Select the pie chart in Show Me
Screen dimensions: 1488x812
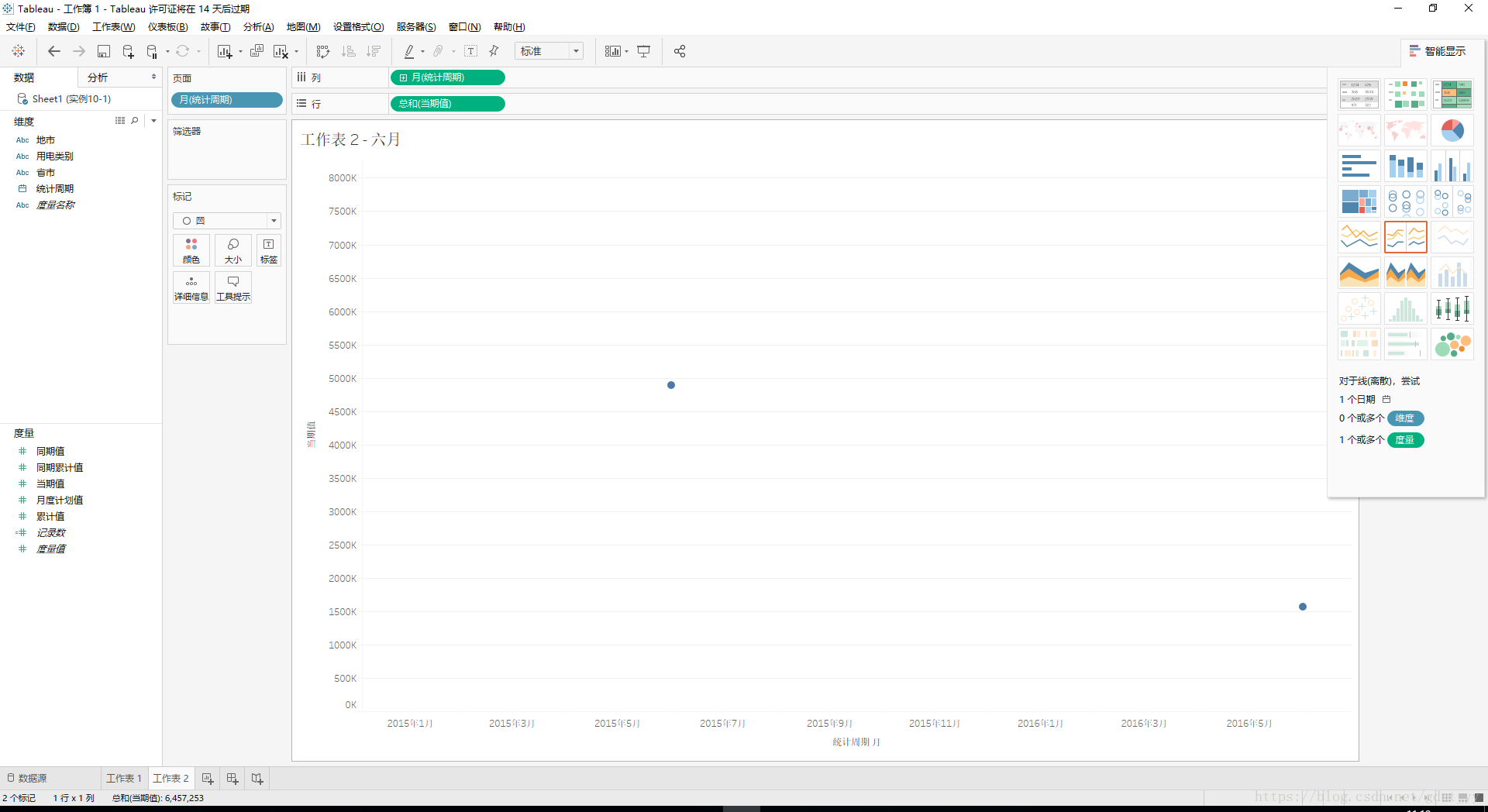[1452, 130]
